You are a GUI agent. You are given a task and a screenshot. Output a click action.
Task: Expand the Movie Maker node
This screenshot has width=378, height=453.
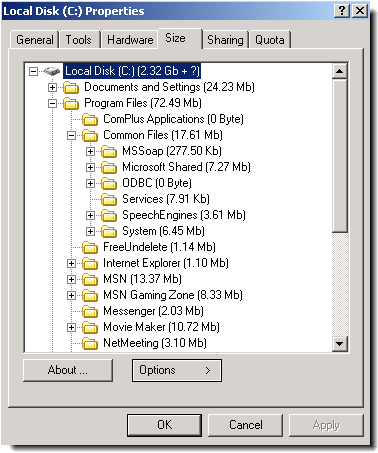[x=71, y=327]
